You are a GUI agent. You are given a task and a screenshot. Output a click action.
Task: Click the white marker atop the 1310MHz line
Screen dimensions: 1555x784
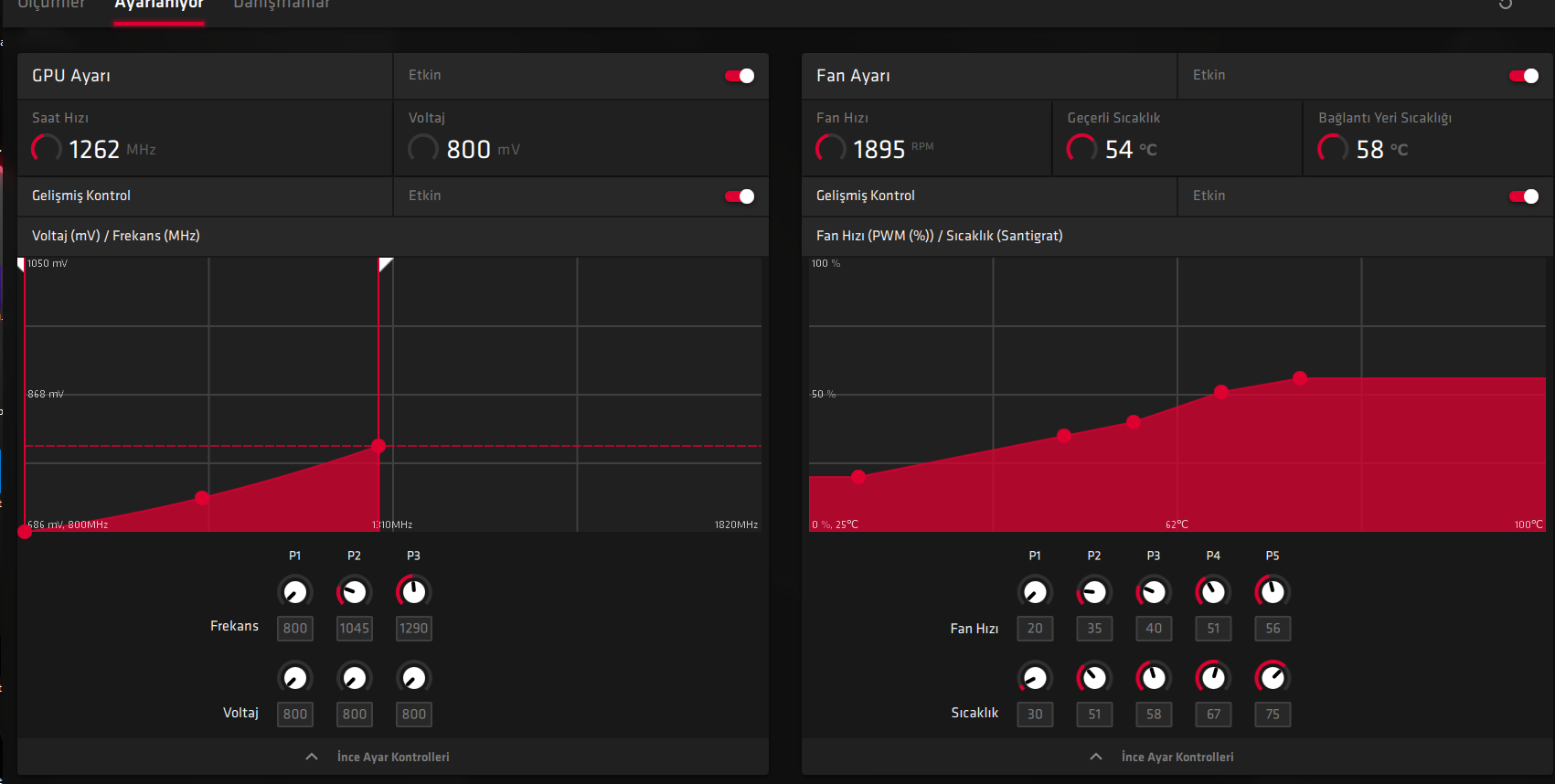click(x=385, y=264)
